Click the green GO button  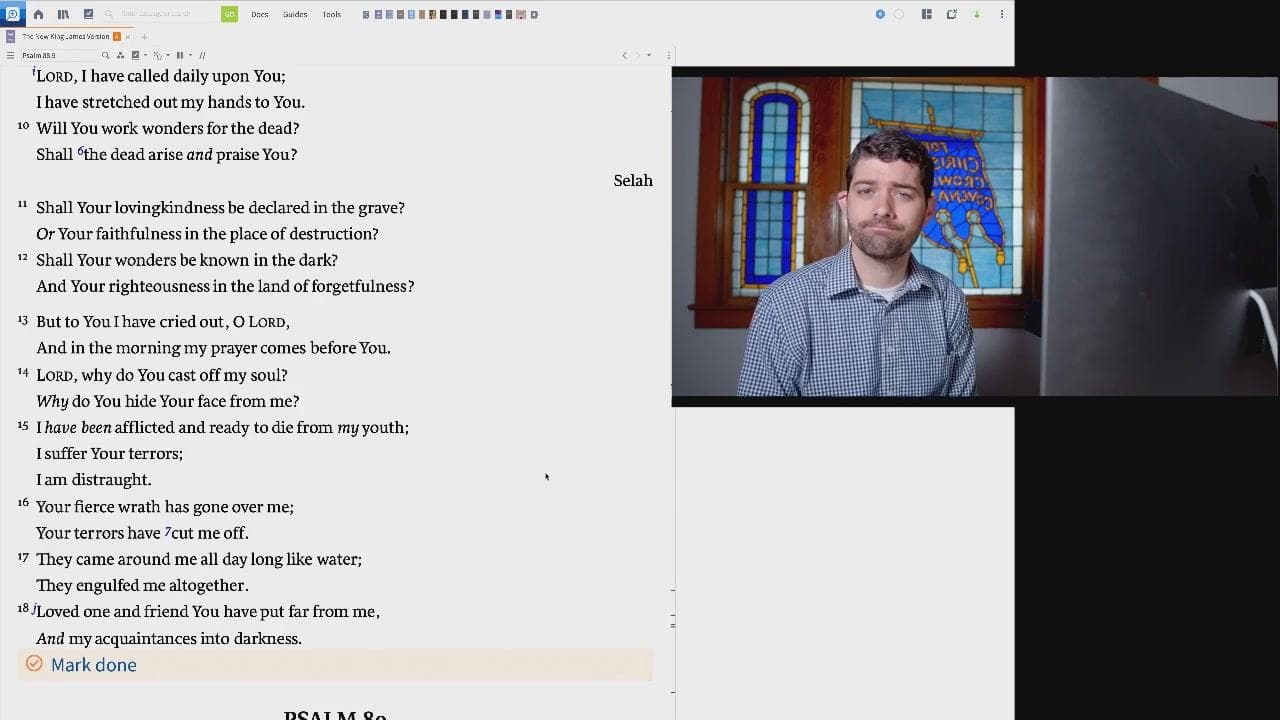[229, 14]
